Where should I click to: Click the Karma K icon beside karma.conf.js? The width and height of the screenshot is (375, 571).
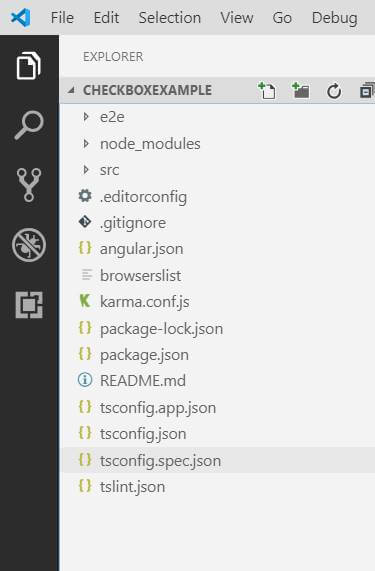point(85,301)
